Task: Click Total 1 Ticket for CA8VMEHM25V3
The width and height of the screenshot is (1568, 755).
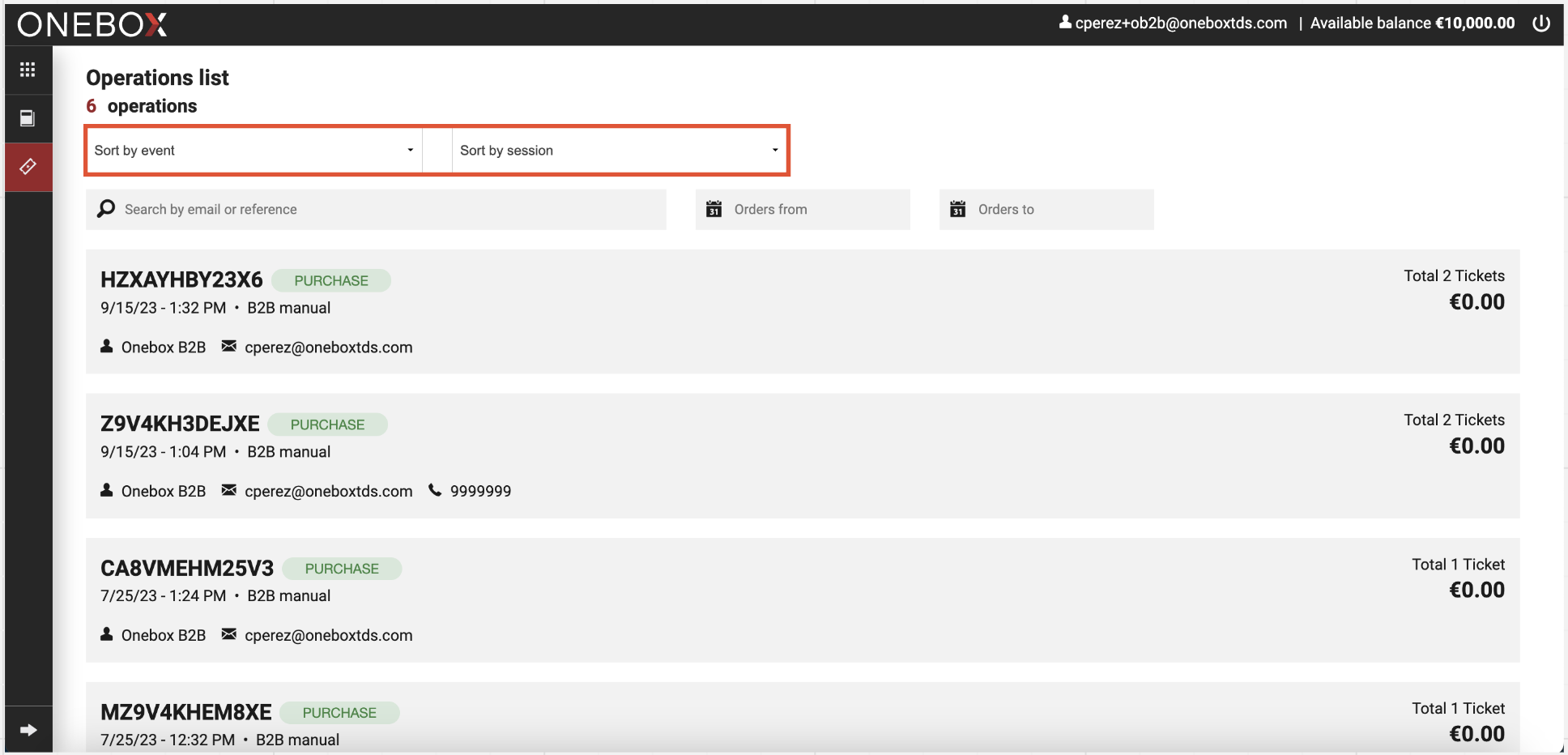Action: point(1459,564)
